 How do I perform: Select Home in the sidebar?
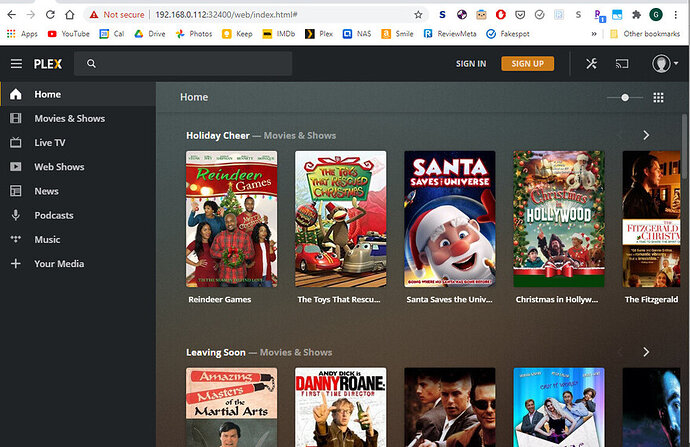tap(78, 94)
